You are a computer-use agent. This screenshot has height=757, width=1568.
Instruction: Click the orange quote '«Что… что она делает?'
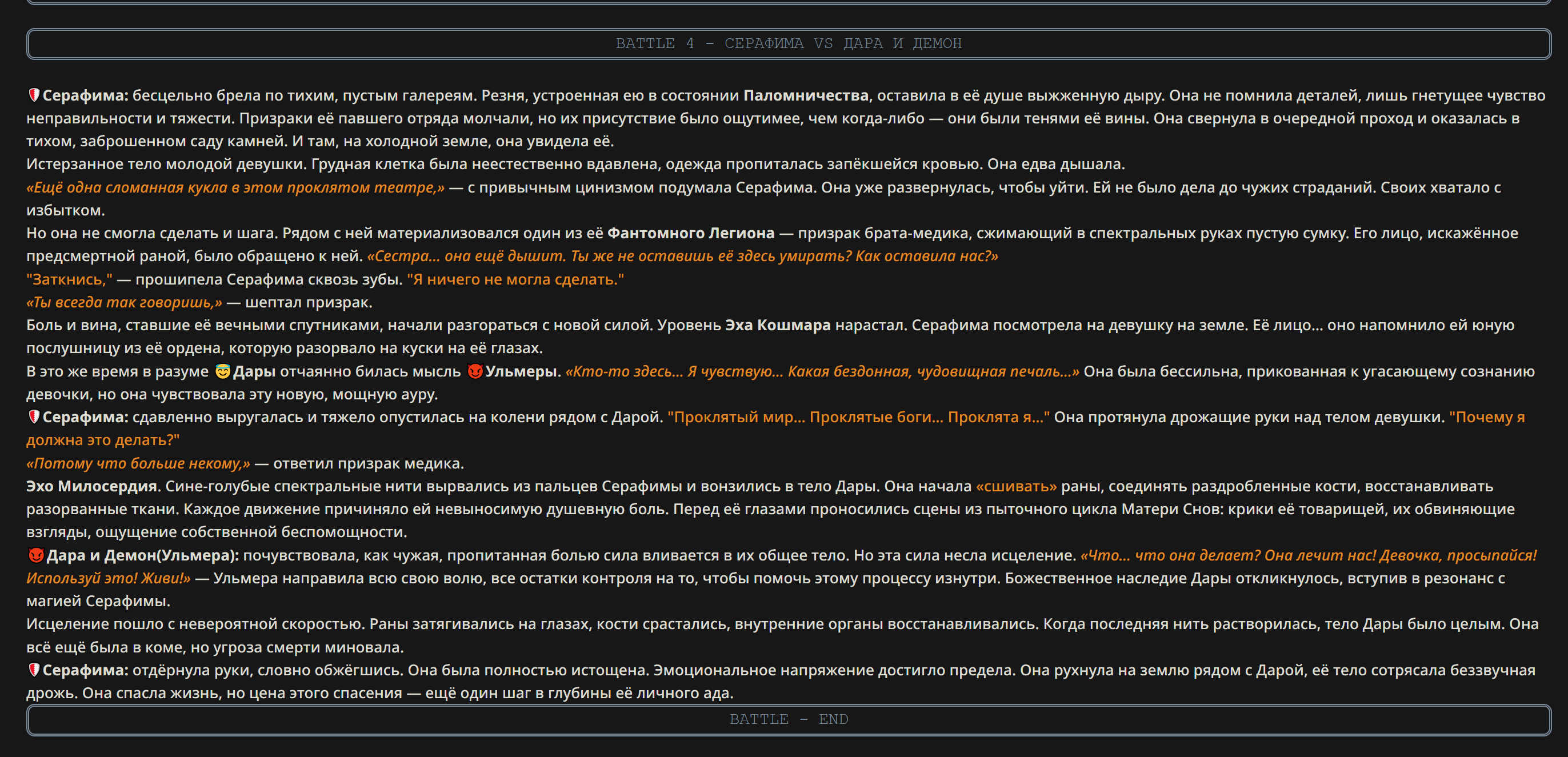pos(1170,555)
